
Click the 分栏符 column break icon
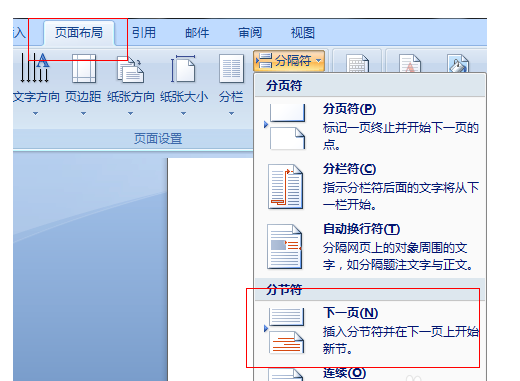[x=286, y=187]
